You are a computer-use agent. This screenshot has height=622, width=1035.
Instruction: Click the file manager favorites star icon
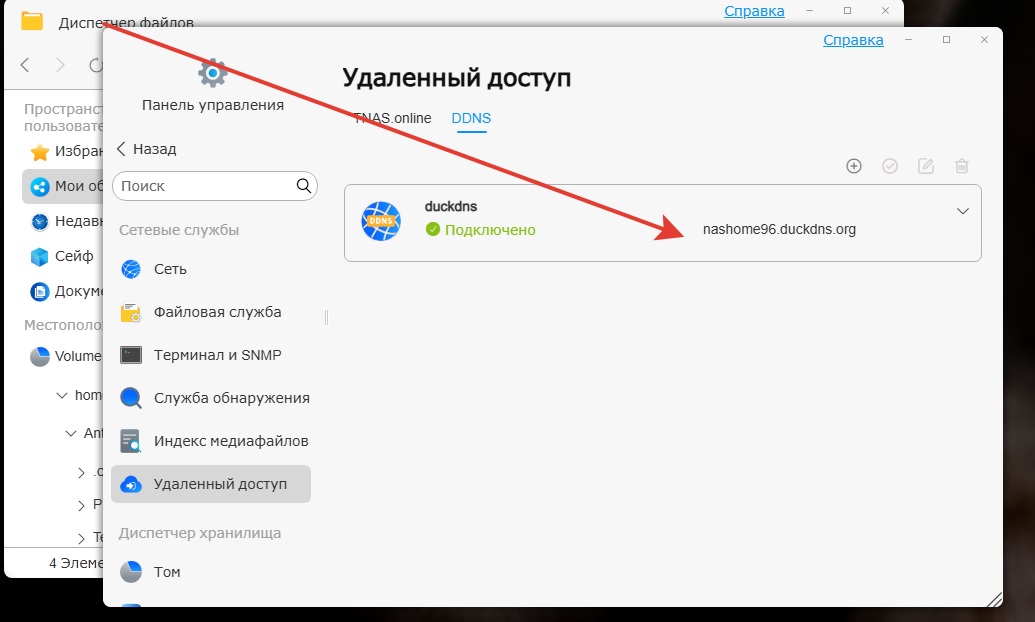pyautogui.click(x=40, y=152)
